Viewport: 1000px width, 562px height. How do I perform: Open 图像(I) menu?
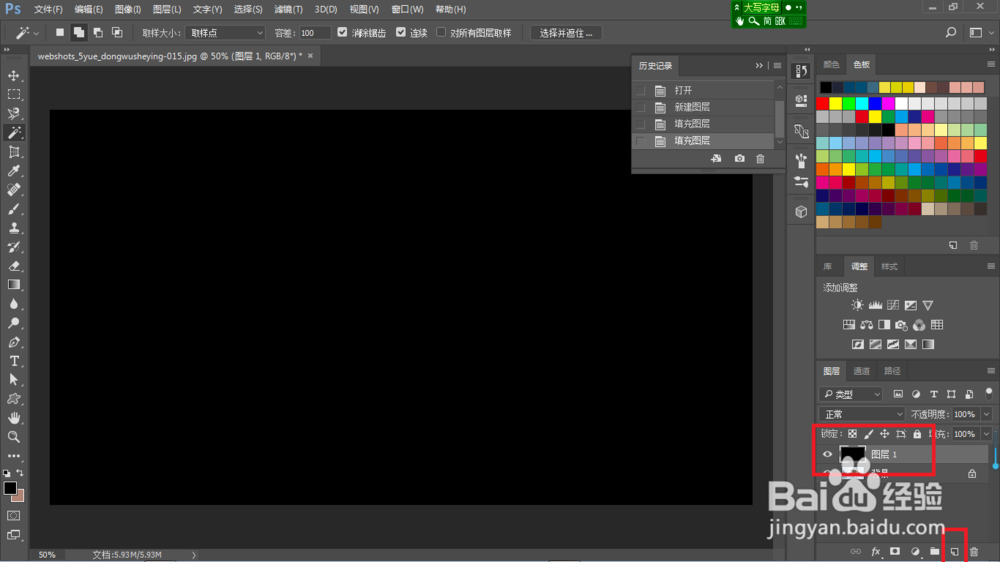click(x=128, y=10)
